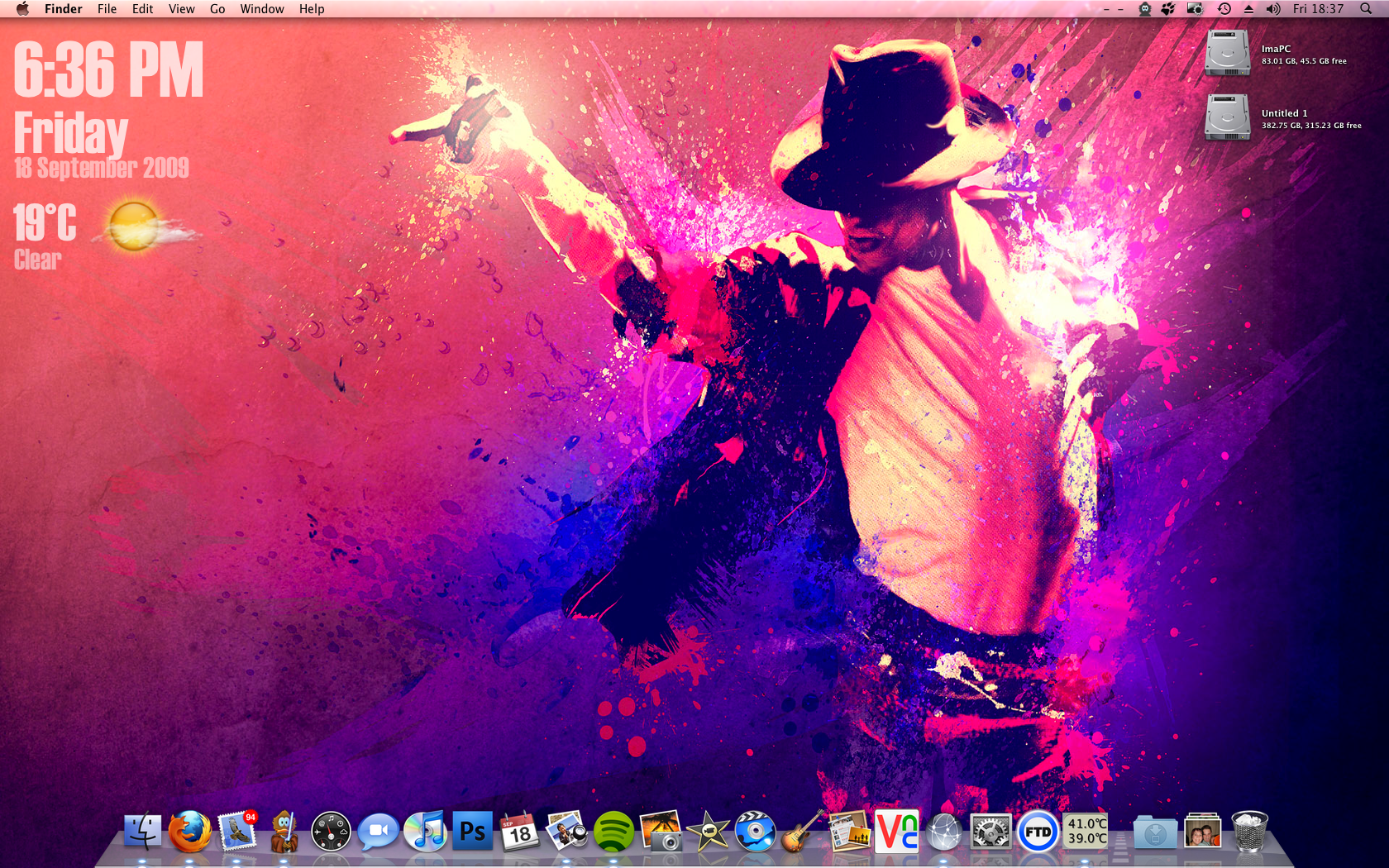
Task: Open iPhoto from the Dock
Action: tap(661, 832)
